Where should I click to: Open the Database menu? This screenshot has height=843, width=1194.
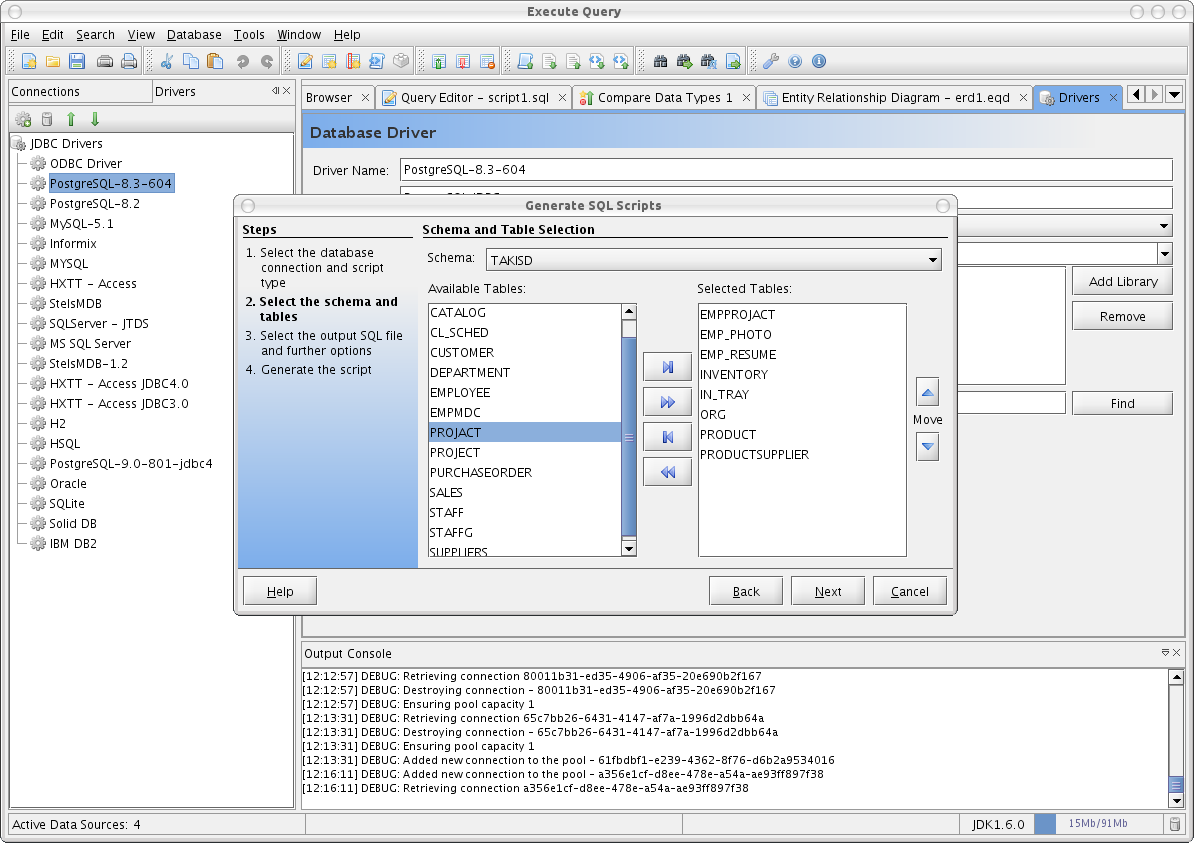pos(193,34)
